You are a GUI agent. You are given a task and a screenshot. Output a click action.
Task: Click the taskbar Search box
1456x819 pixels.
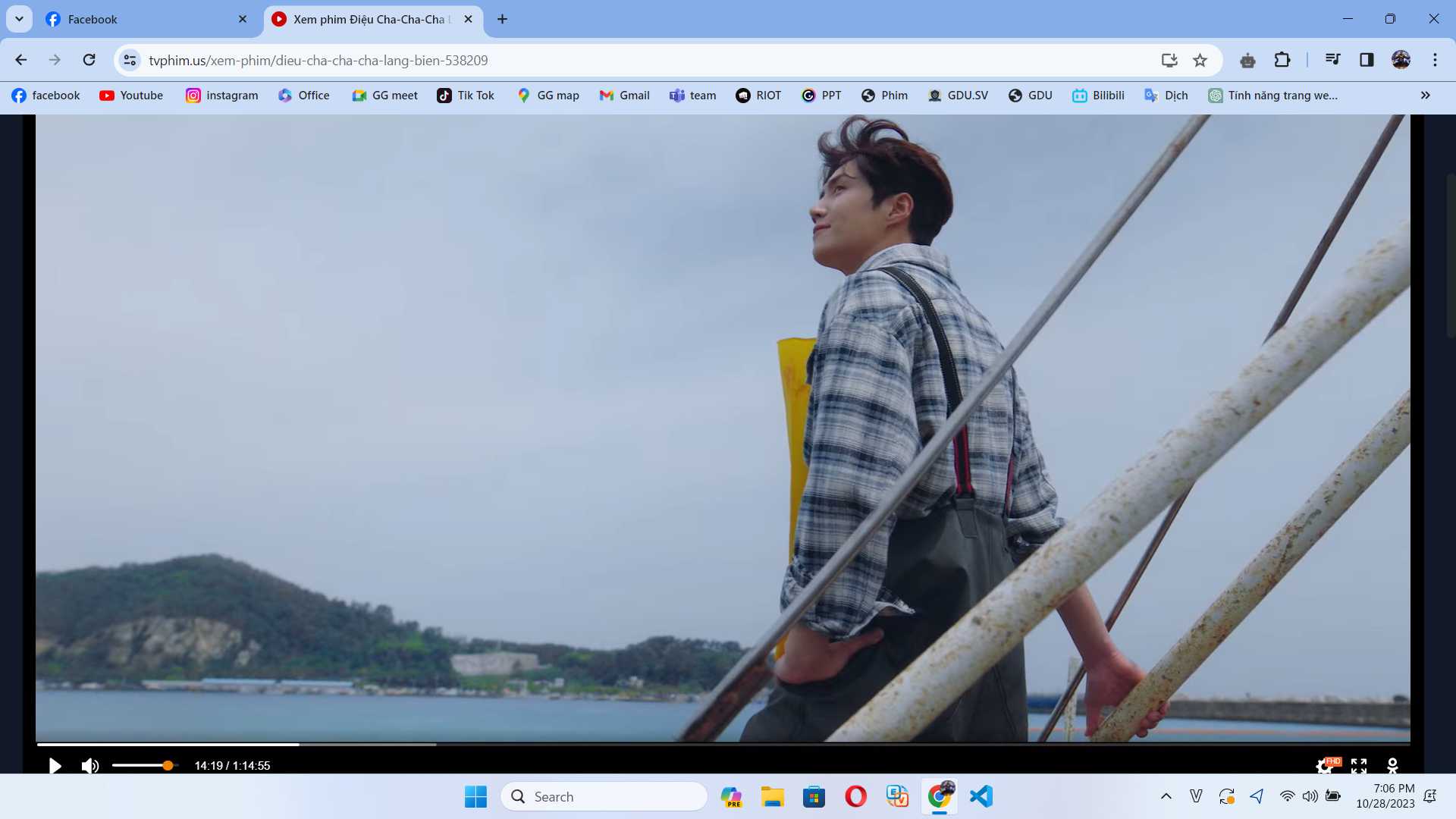(604, 796)
